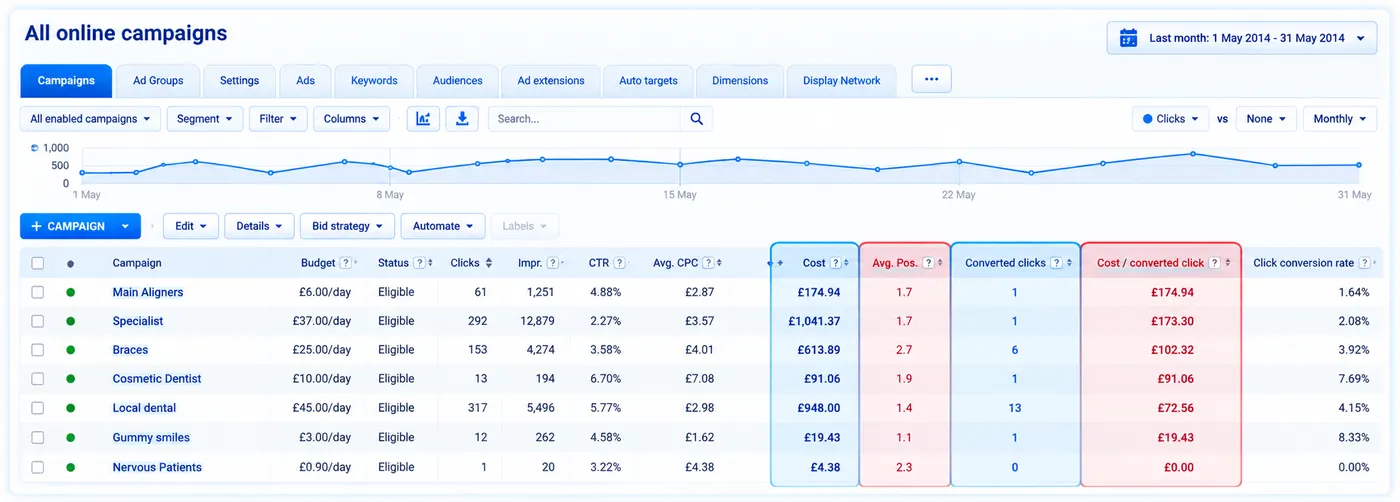
Task: Open All enabled campaigns dropdown
Action: [x=90, y=119]
